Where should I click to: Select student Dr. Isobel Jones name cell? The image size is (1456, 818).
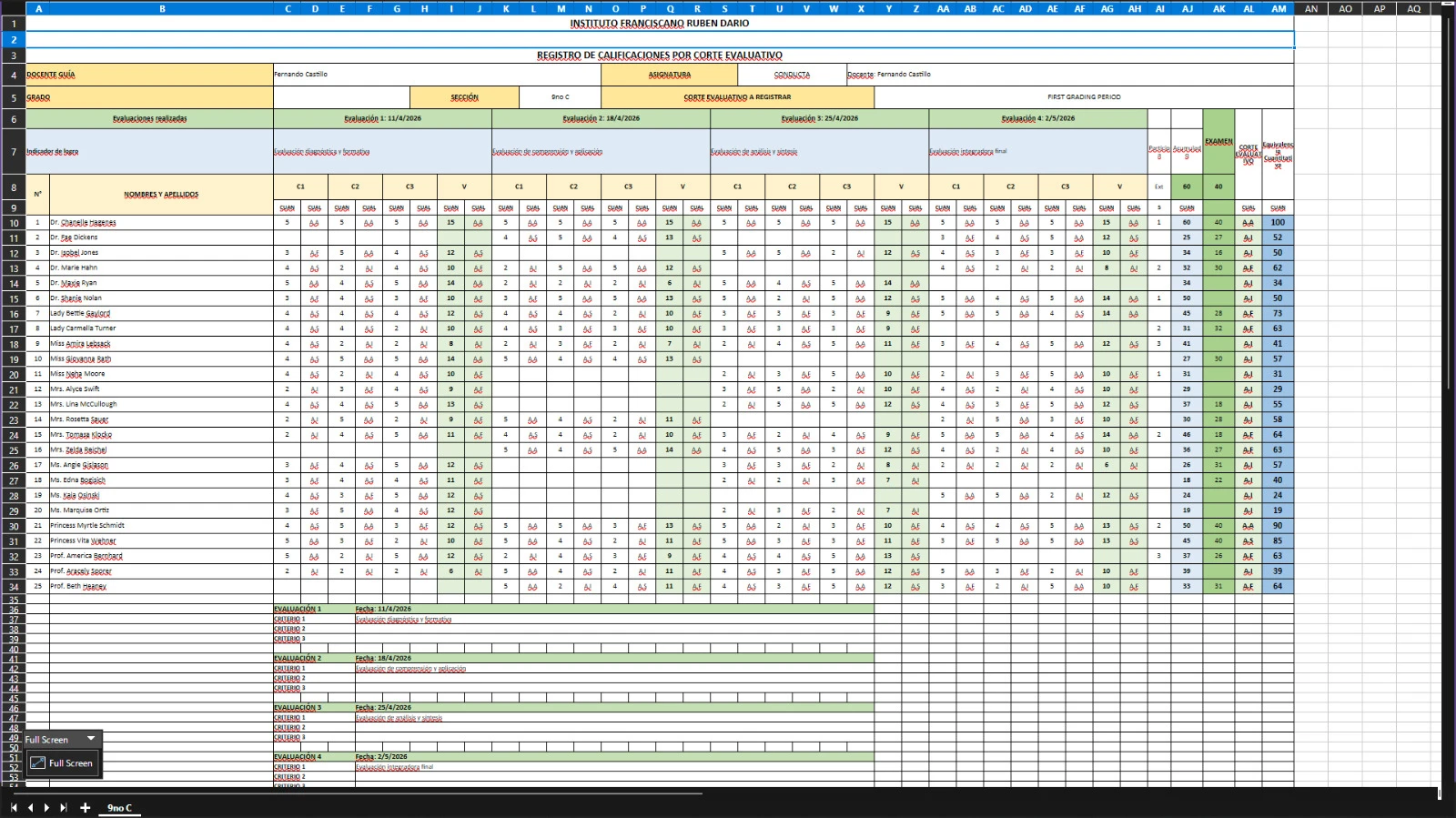point(161,253)
